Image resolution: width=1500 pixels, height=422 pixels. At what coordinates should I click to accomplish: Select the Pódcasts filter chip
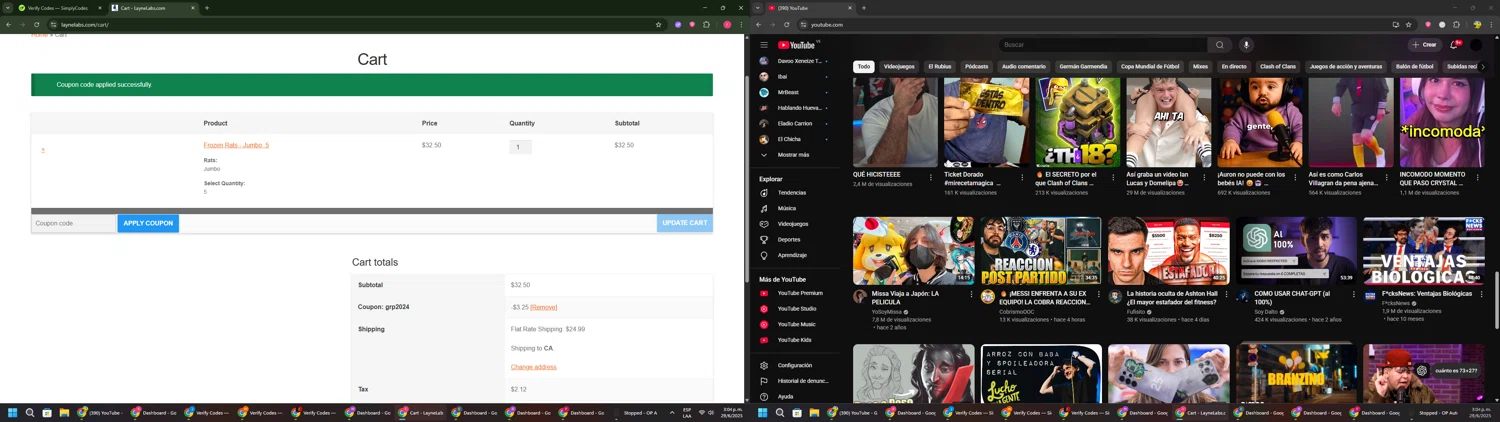coord(977,67)
